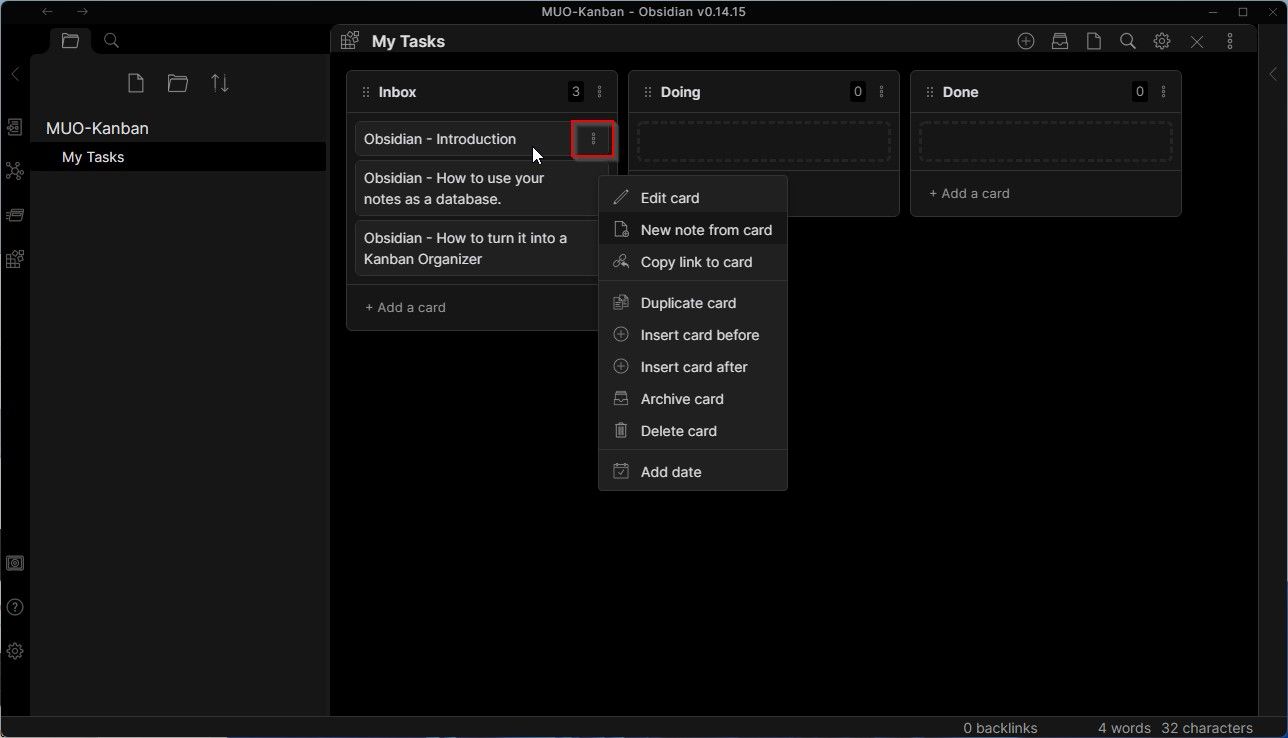Navigate forward with title bar arrow
The image size is (1288, 738).
(x=83, y=12)
